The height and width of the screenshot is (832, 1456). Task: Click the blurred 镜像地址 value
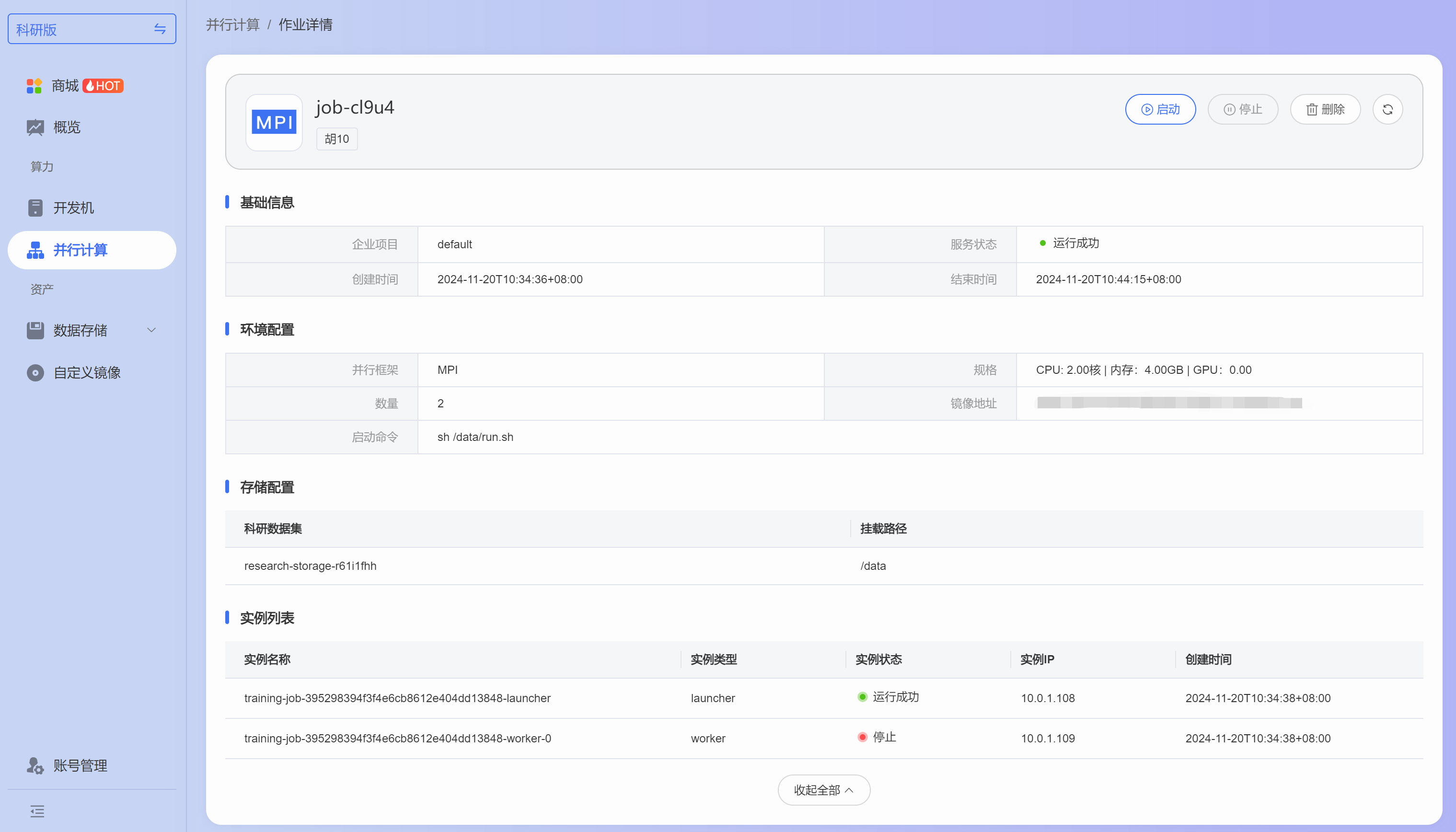click(x=1169, y=403)
